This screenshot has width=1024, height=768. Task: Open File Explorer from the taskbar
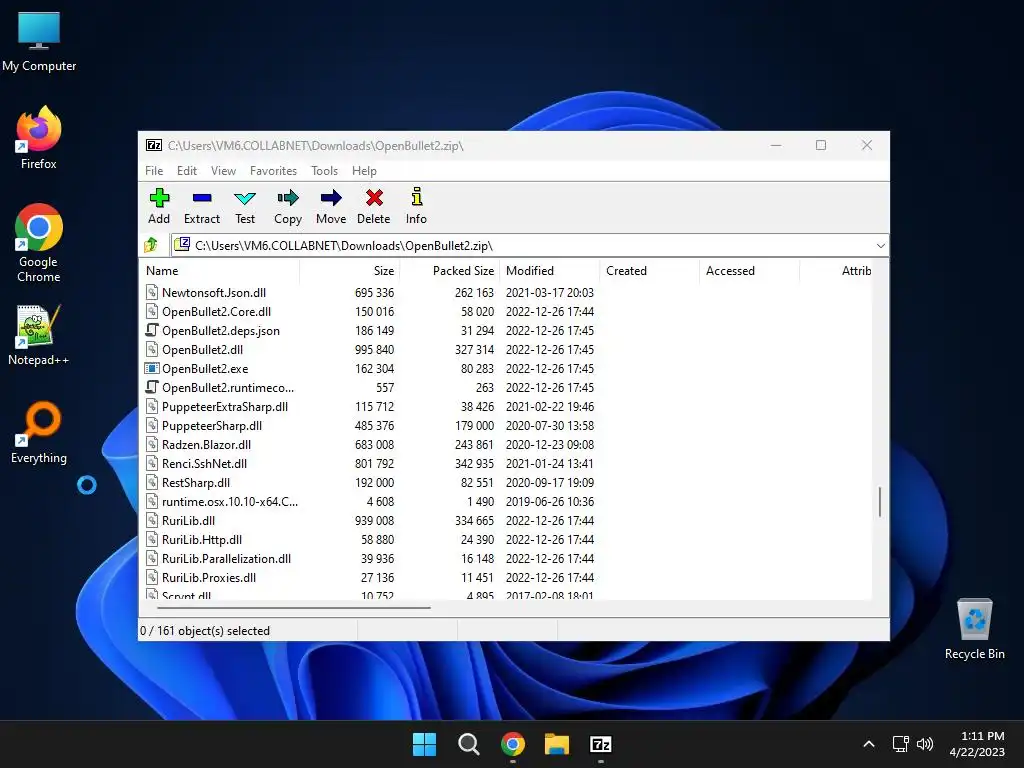[557, 744]
